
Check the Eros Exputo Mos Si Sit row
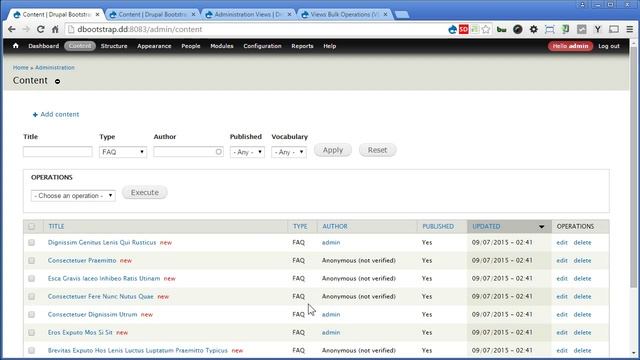pyautogui.click(x=31, y=332)
